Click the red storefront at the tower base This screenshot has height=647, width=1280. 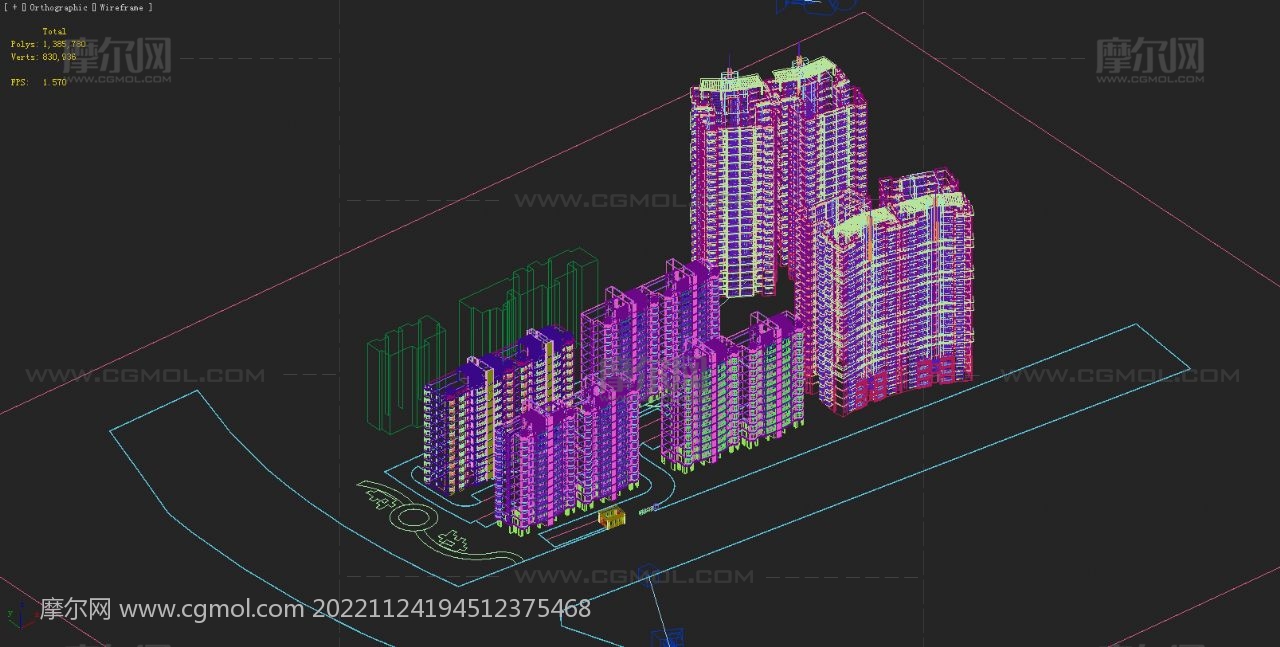coord(905,380)
